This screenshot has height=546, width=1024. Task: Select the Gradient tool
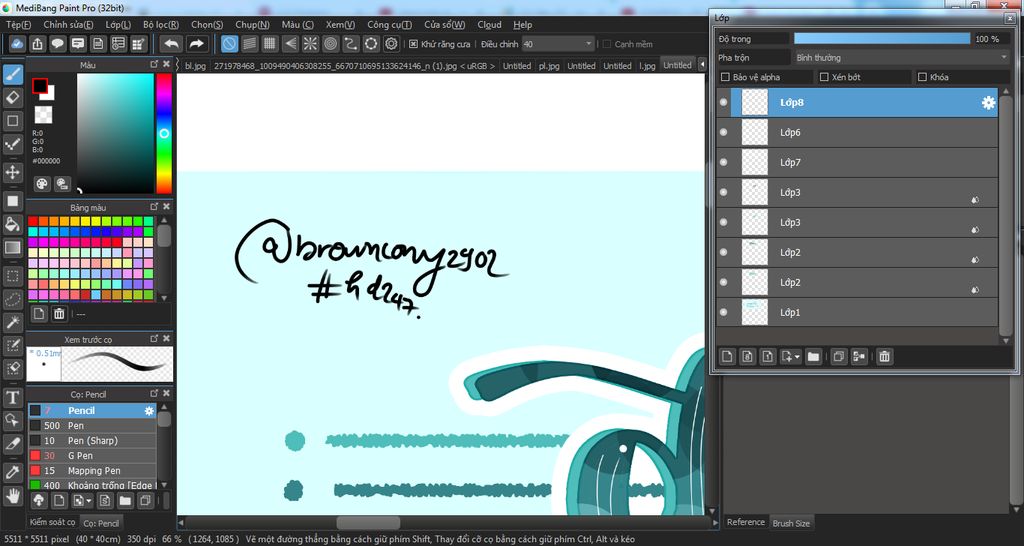[x=12, y=248]
